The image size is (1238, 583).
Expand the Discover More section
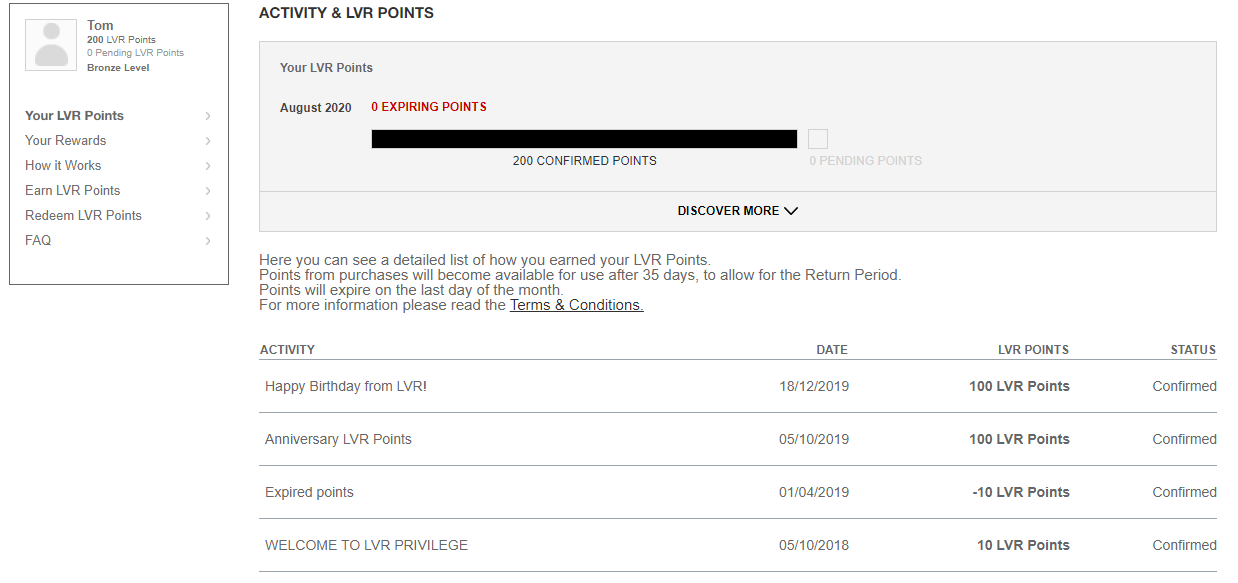click(x=738, y=211)
